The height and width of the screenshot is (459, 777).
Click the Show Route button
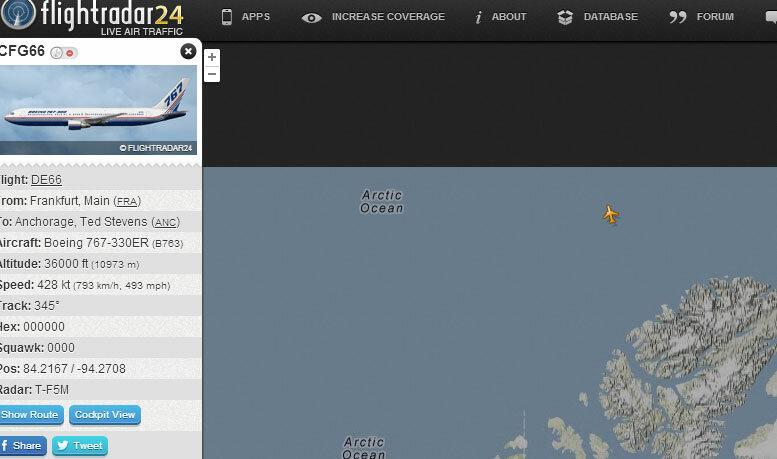pos(30,414)
